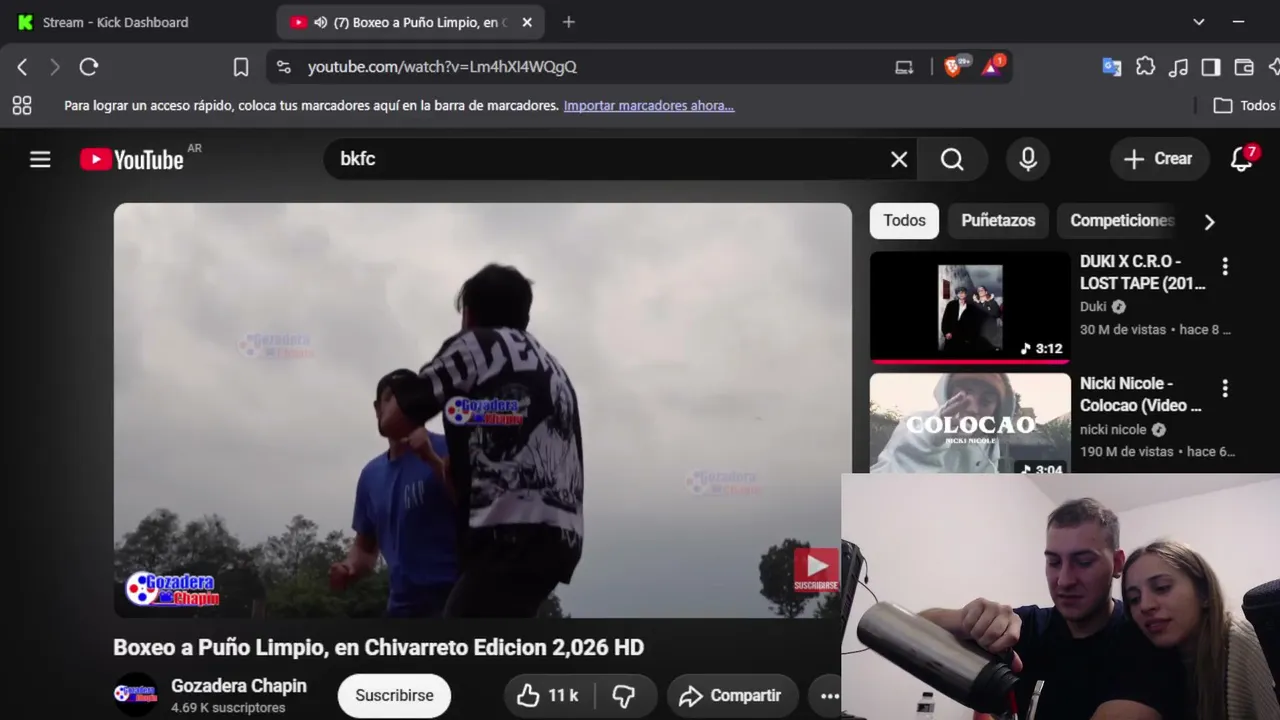Show more filter chips with the arrow

1209,221
